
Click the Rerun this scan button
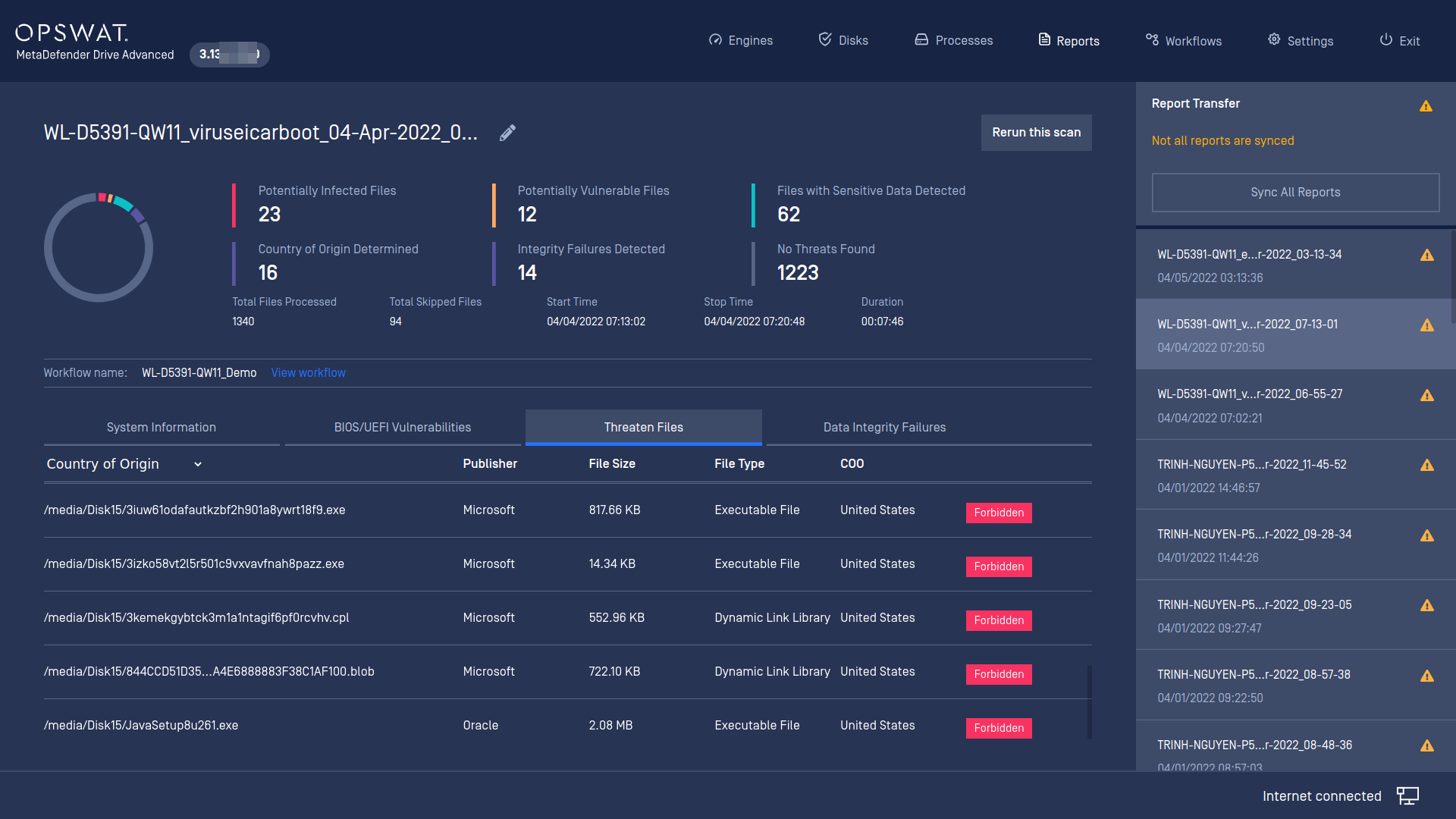pyautogui.click(x=1037, y=133)
